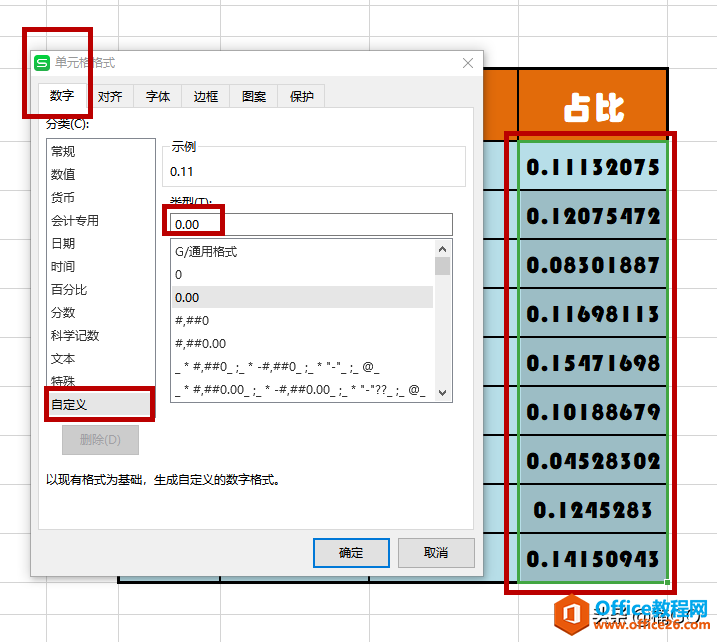Click the WPS Spreadsheets icon in dialog title
The image size is (717, 642).
(x=42, y=63)
